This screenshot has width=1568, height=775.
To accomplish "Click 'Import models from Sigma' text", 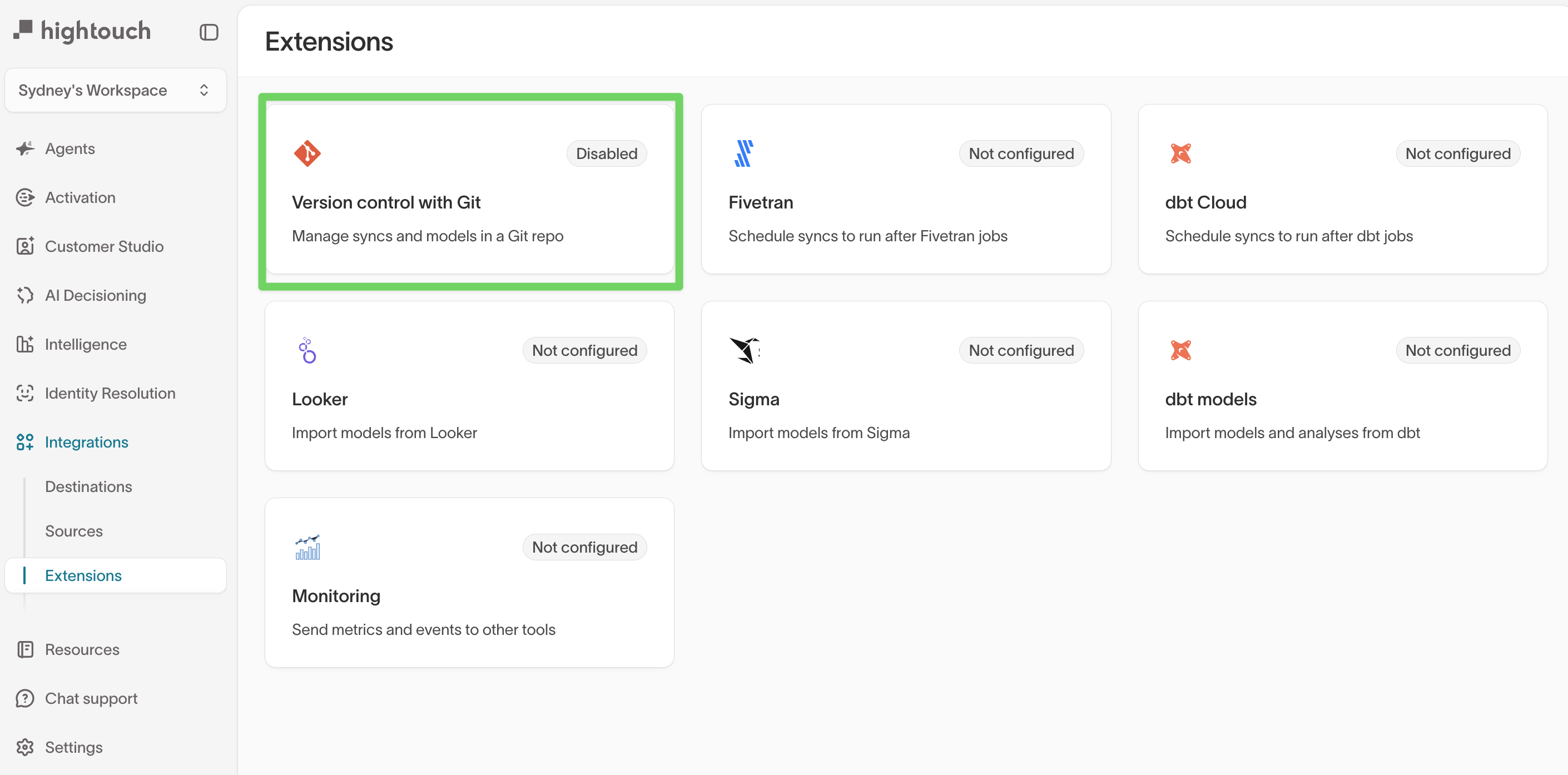I will (818, 432).
